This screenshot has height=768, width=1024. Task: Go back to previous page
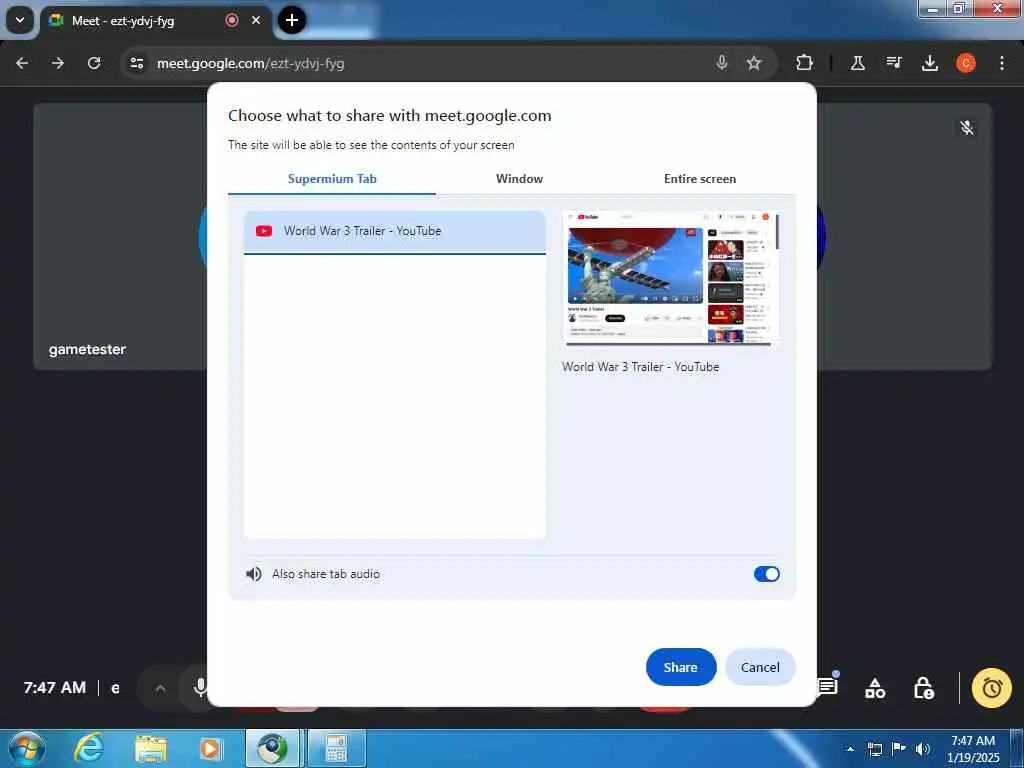22,63
